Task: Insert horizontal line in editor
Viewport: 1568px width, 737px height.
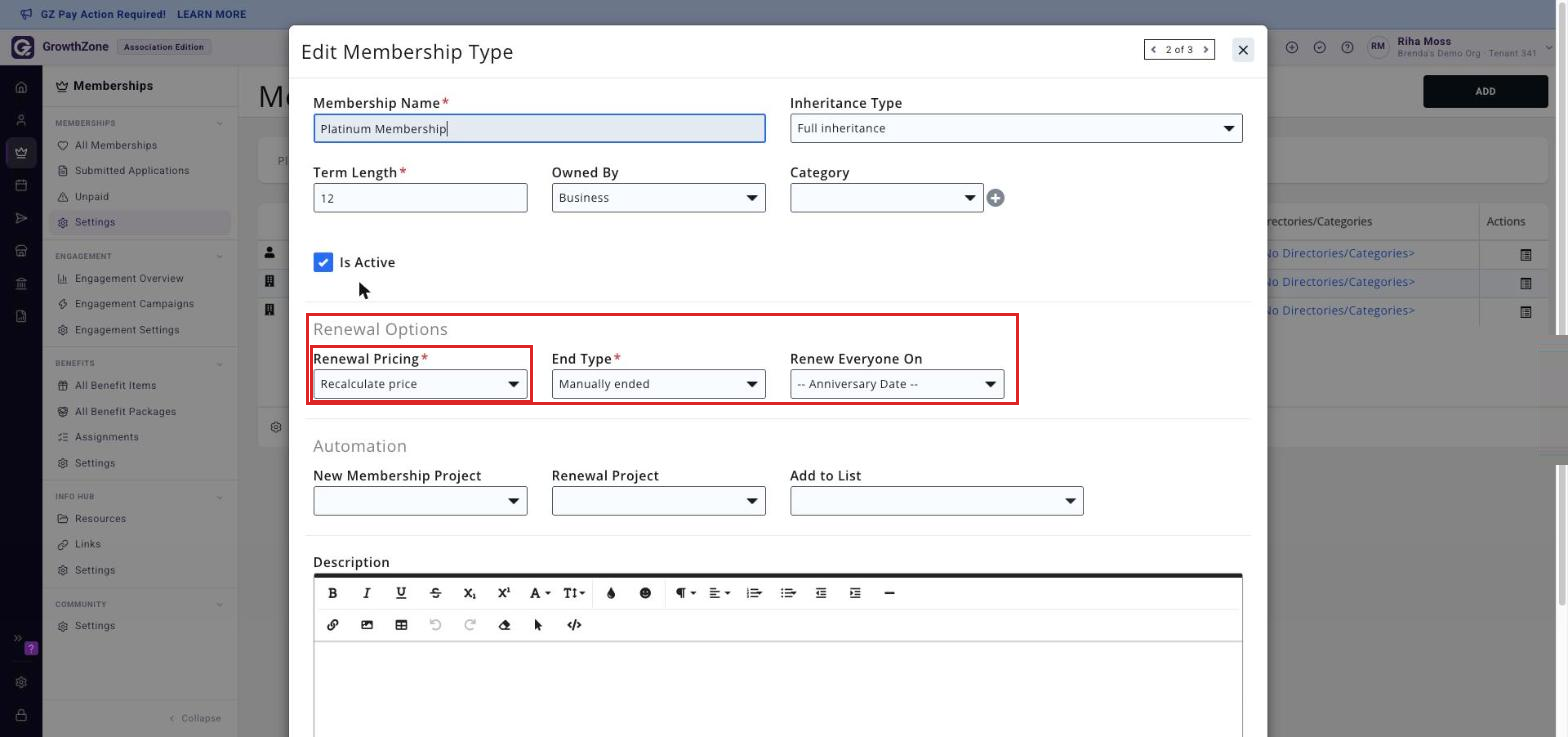Action: pos(889,593)
